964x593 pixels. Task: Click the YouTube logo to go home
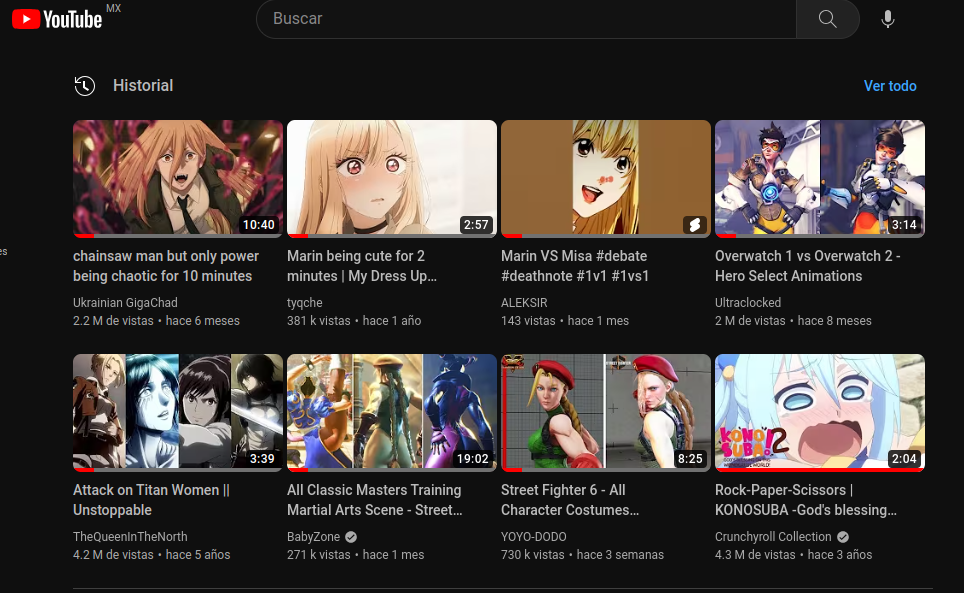57,19
